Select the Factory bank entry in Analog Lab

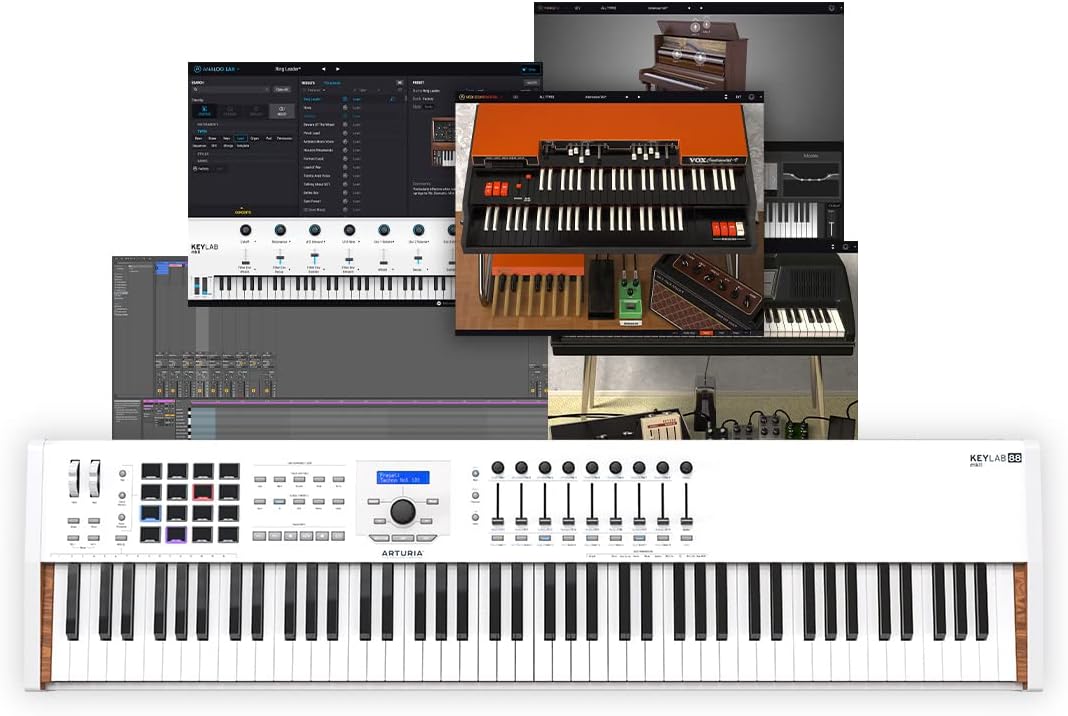pos(202,169)
